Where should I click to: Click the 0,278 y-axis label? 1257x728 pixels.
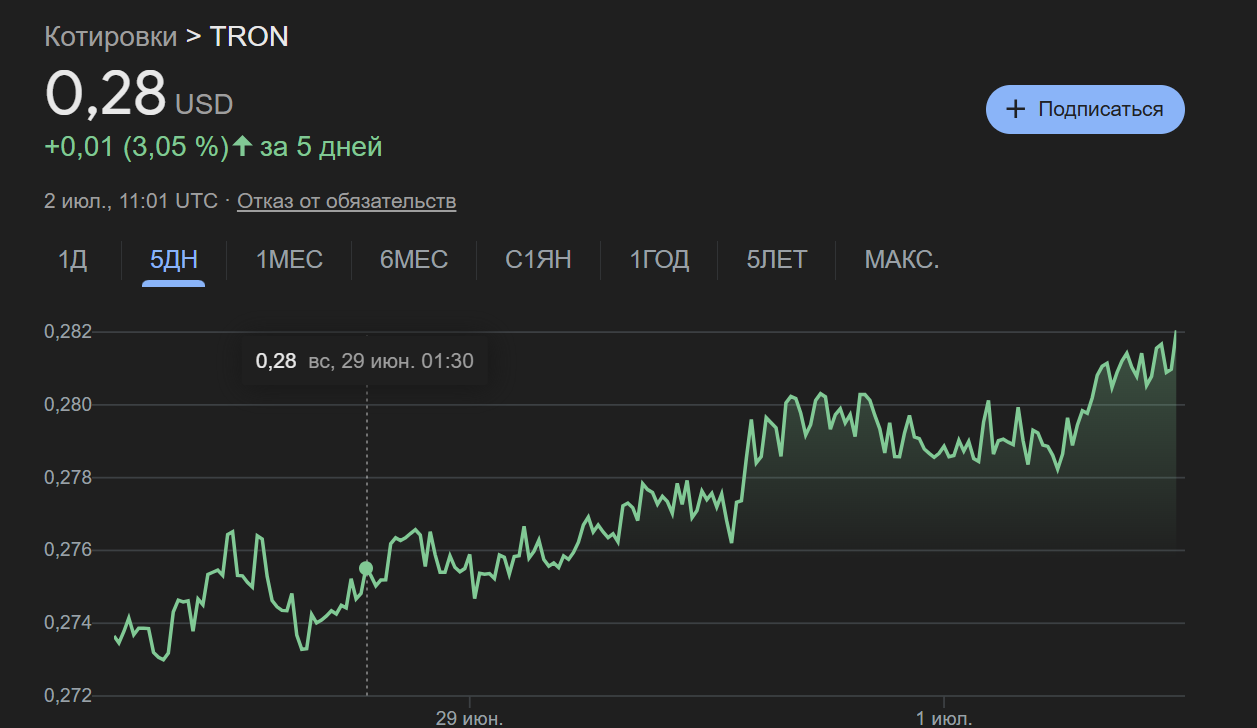click(x=68, y=478)
